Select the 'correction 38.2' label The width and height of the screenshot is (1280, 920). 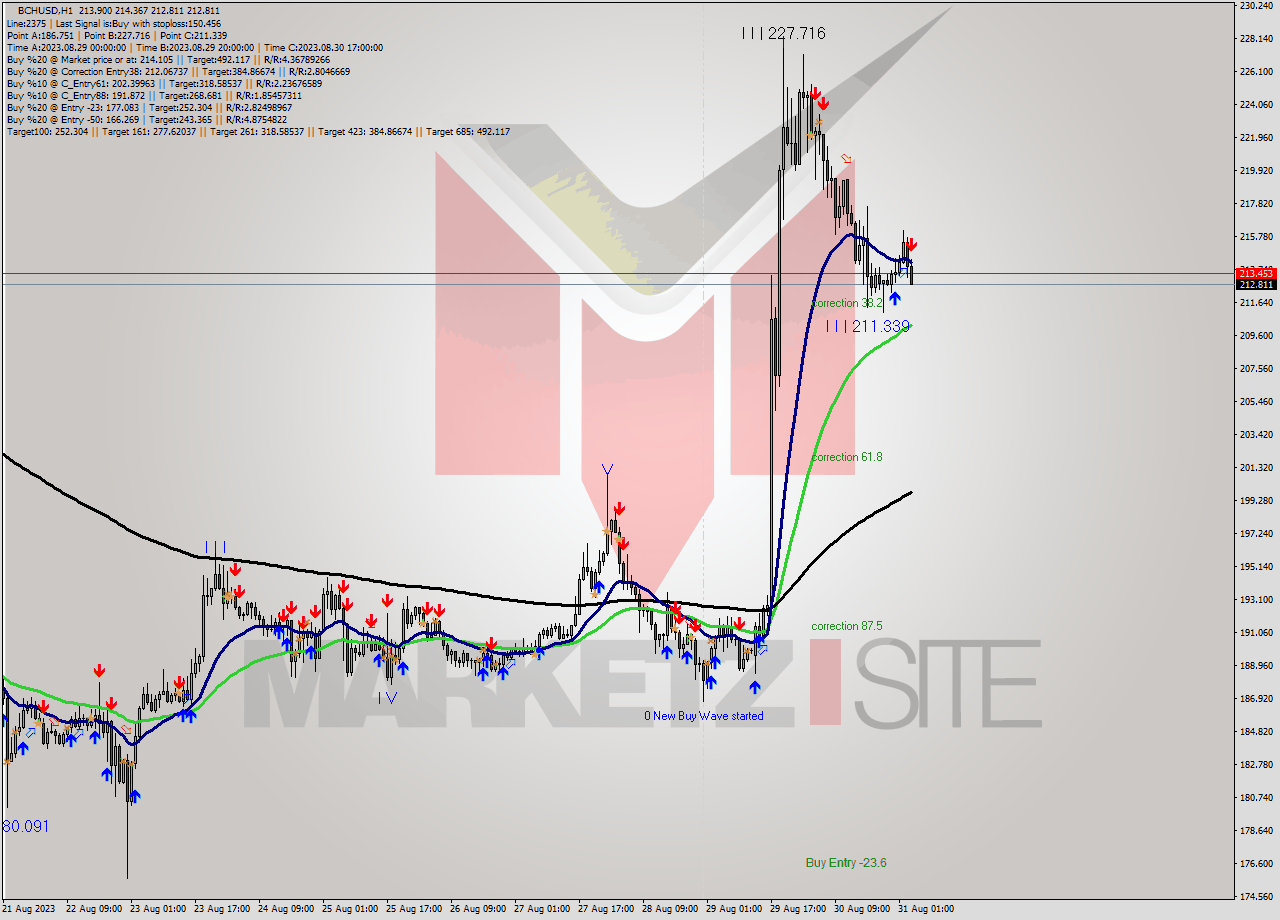pos(847,303)
